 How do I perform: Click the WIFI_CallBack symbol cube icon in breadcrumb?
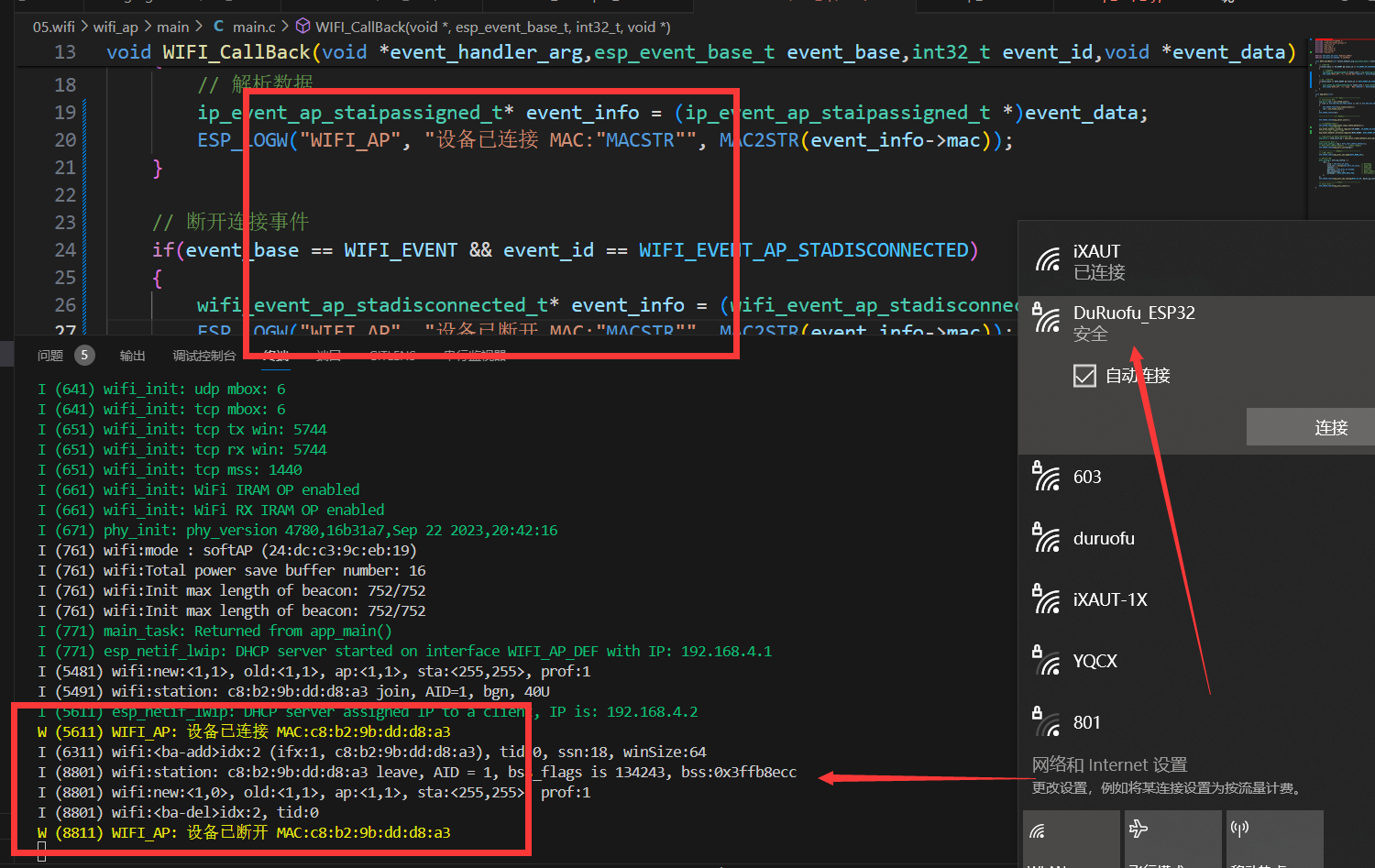[302, 27]
